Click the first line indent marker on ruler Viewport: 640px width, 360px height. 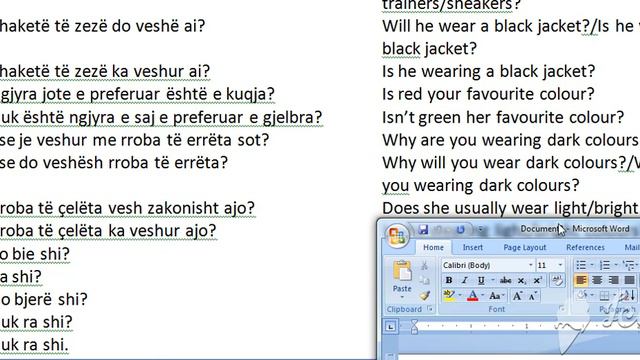(414, 323)
